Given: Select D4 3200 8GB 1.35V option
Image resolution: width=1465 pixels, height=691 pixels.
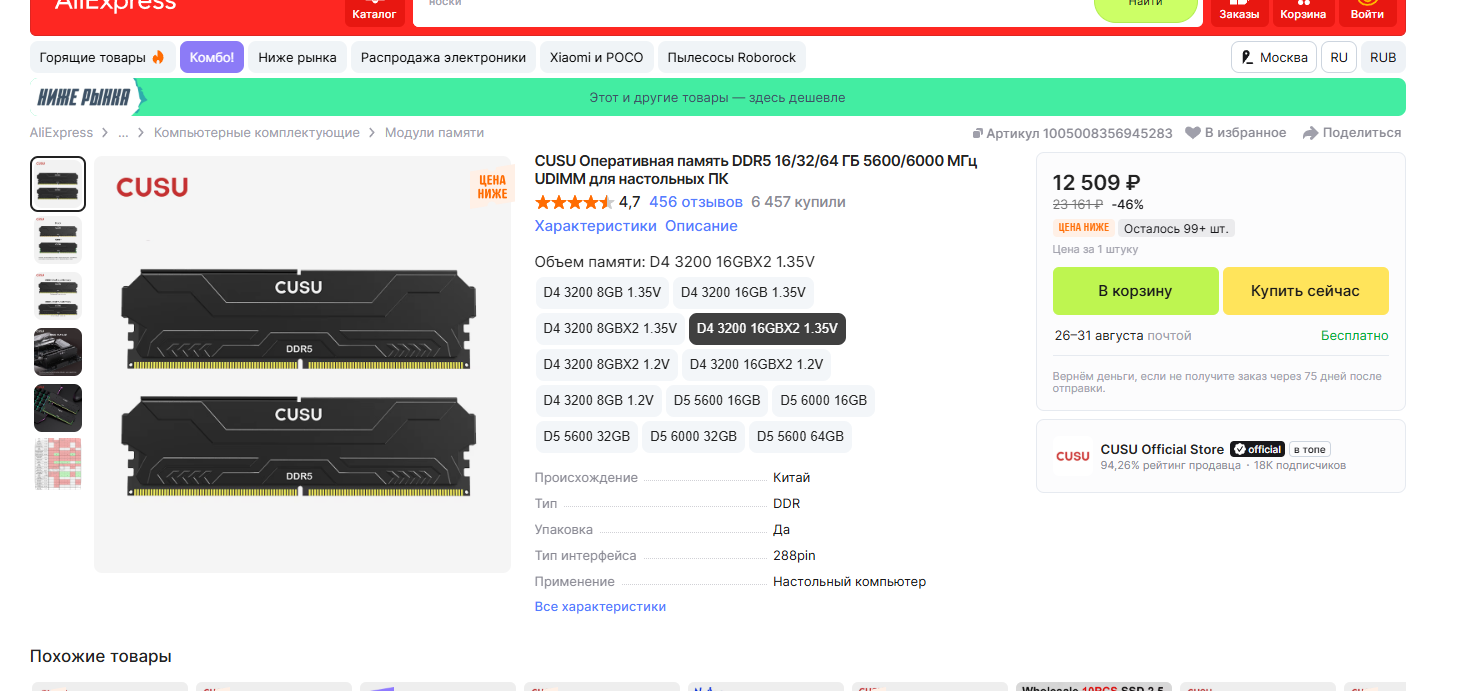Looking at the screenshot, I should pyautogui.click(x=602, y=293).
